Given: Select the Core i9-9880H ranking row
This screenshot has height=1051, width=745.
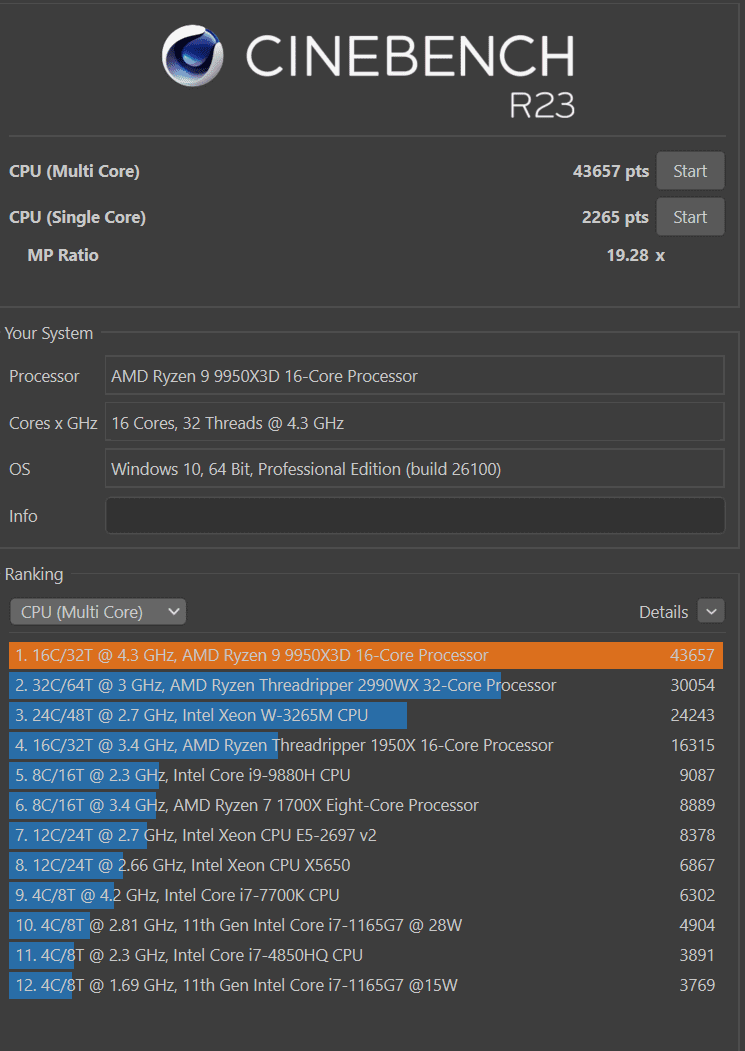Looking at the screenshot, I should click(x=365, y=776).
